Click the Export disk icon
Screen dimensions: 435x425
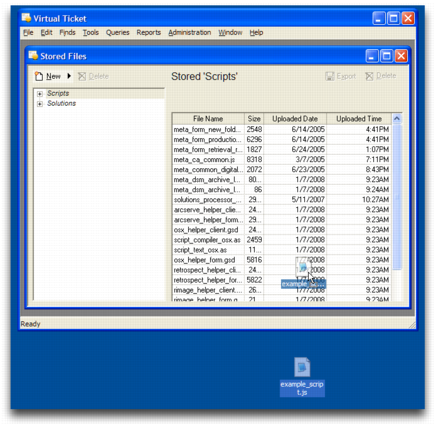pos(329,76)
